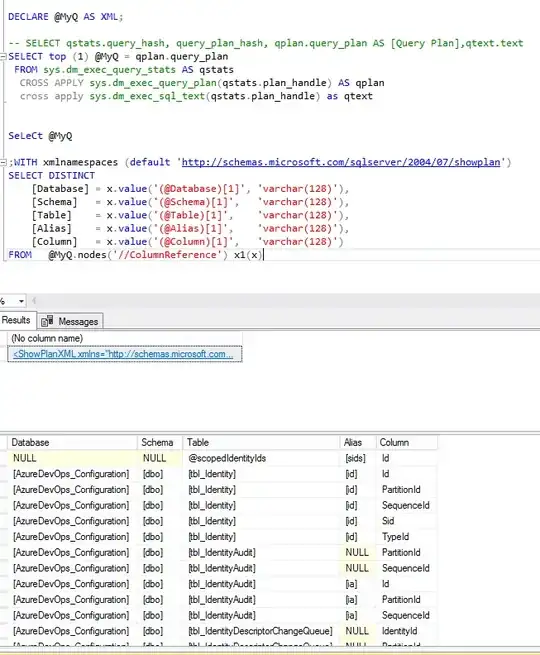Place cursor at end of FROM @MyQ.nodes line

[263, 255]
